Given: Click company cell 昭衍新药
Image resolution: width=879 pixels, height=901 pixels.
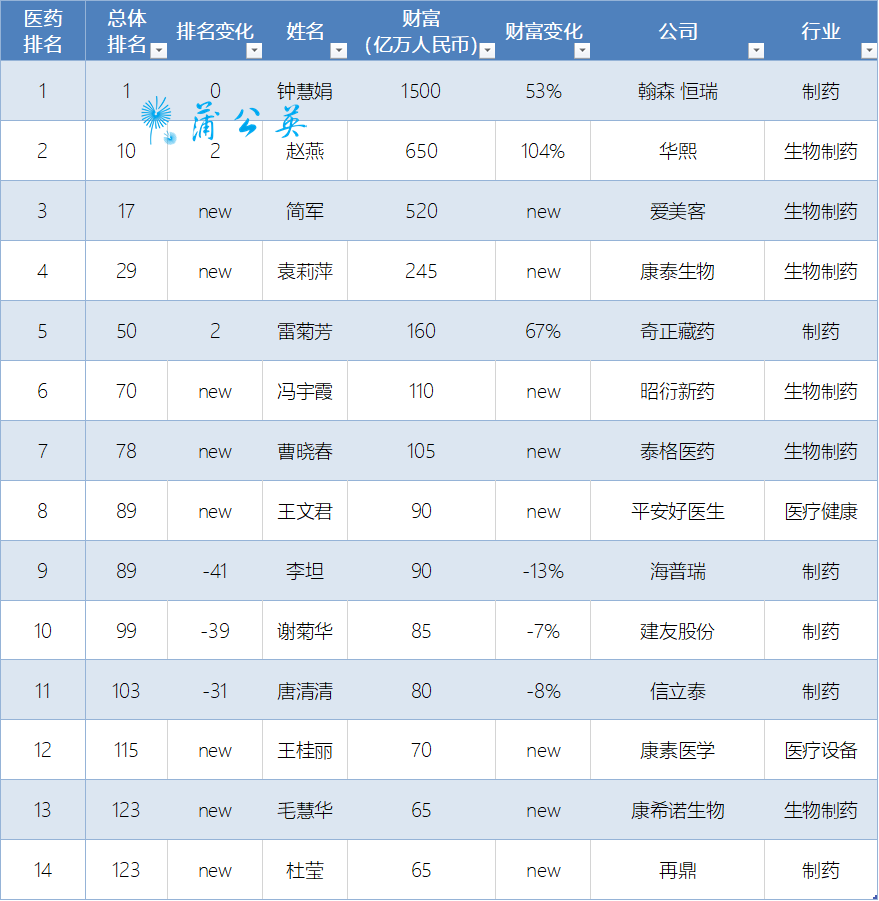Looking at the screenshot, I should click(x=677, y=391).
